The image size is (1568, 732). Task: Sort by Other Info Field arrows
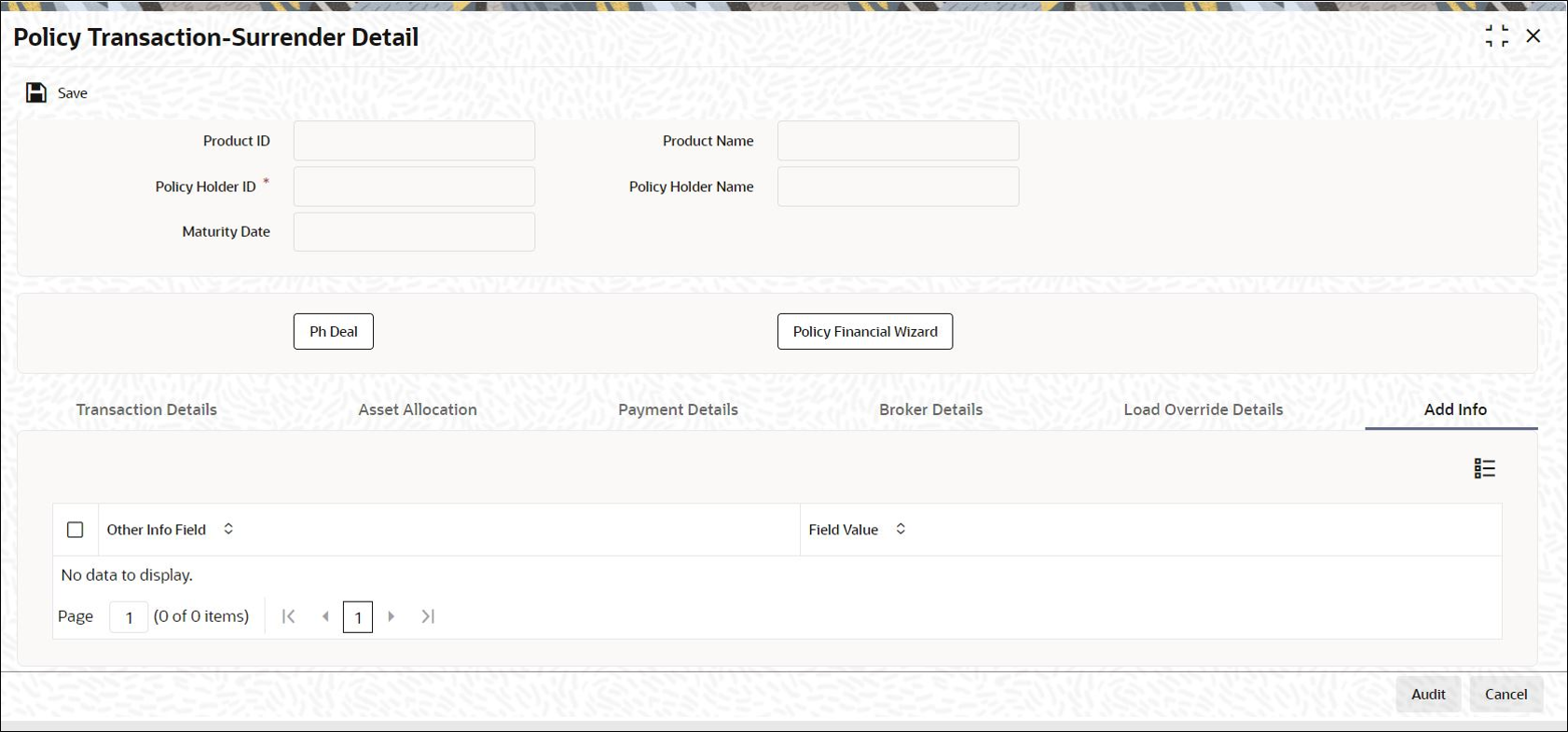[x=228, y=529]
